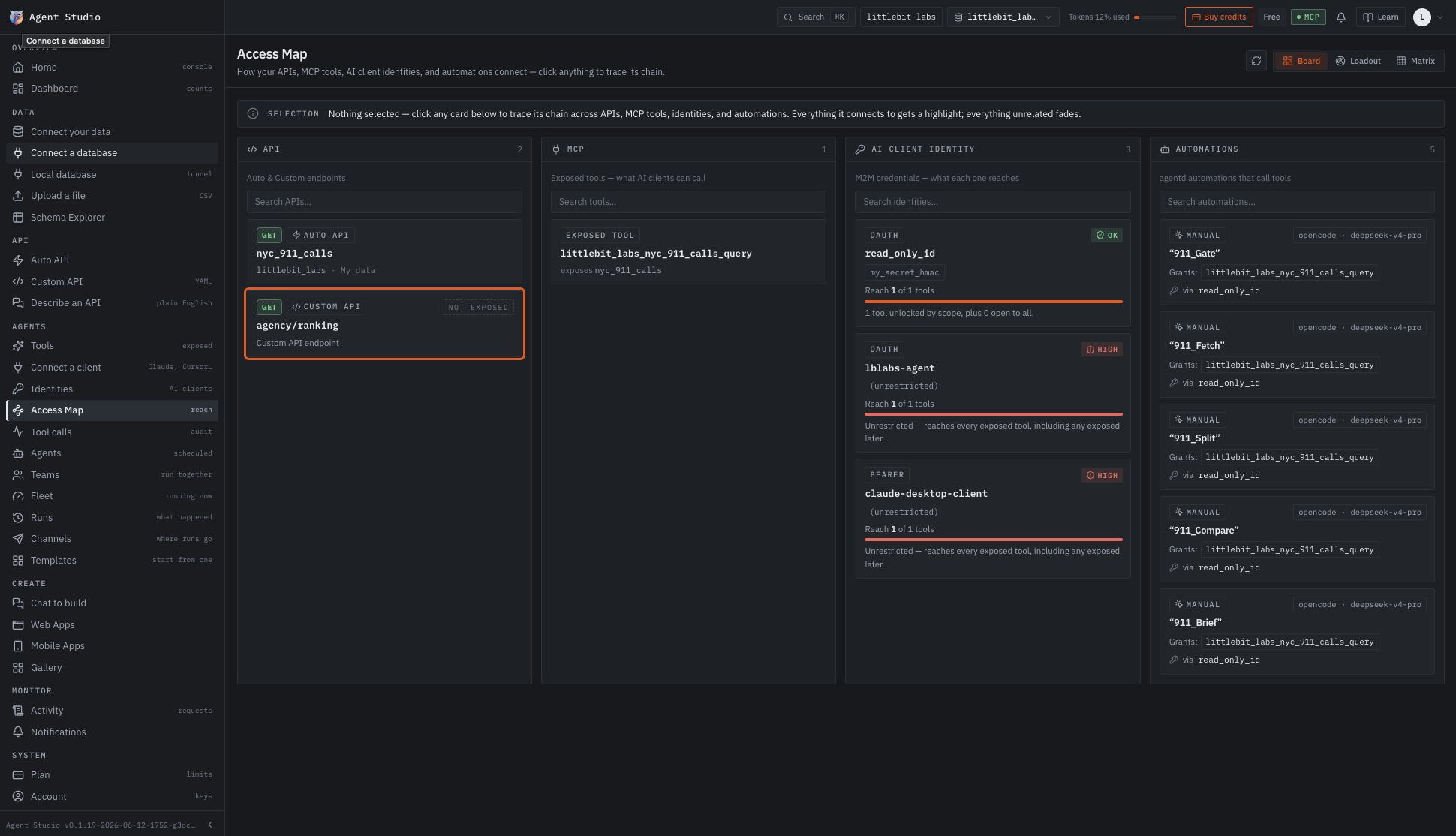
Task: Click the tokens usage progress bar
Action: [1154, 17]
